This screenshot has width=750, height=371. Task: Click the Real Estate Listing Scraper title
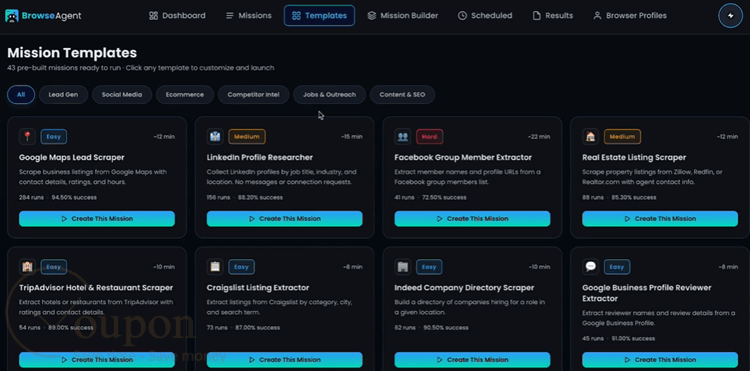[634, 157]
